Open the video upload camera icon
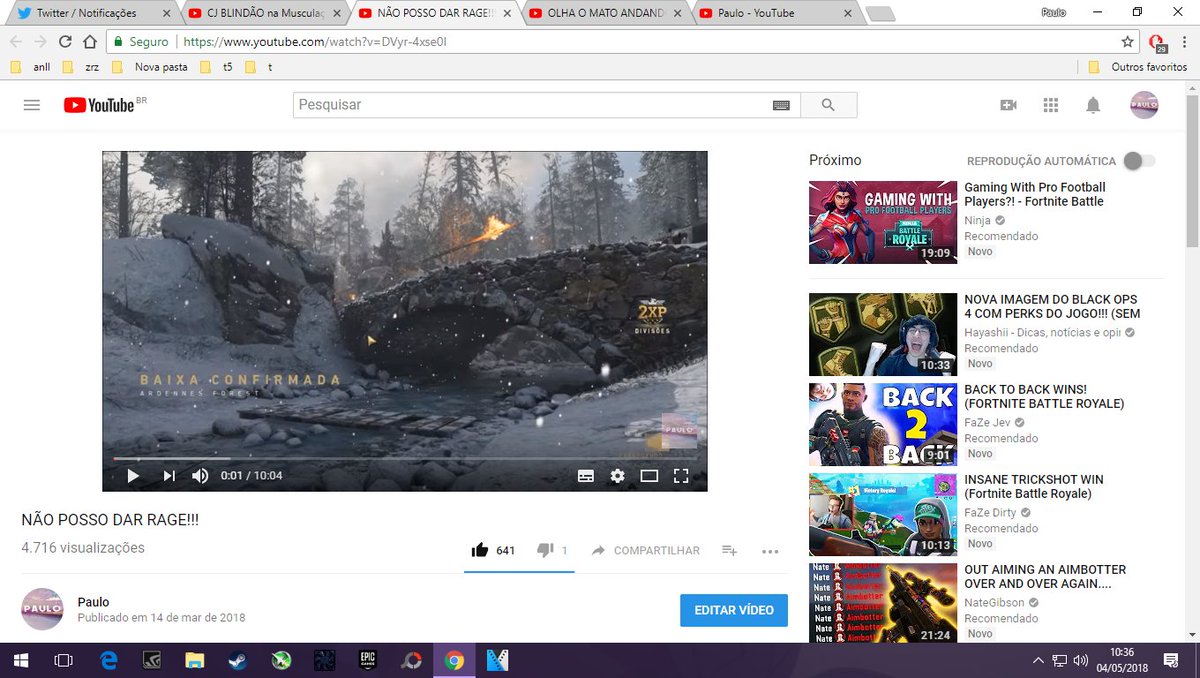Screen dimensions: 1200x678 pos(1008,105)
